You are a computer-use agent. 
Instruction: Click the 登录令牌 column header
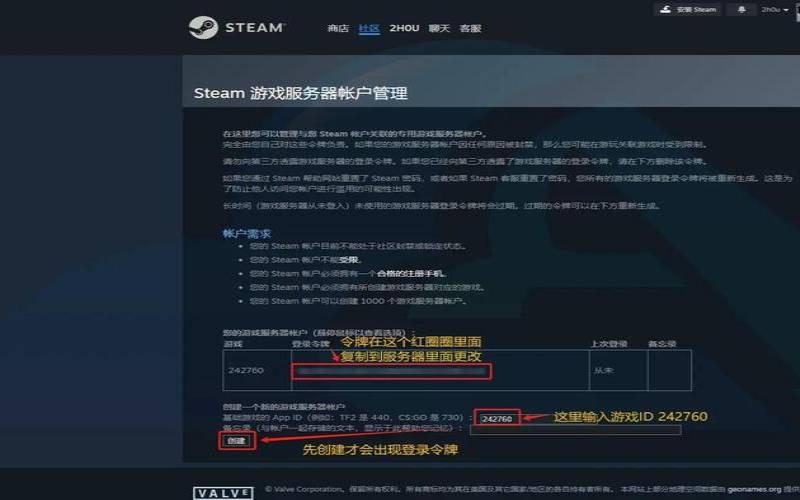[309, 343]
